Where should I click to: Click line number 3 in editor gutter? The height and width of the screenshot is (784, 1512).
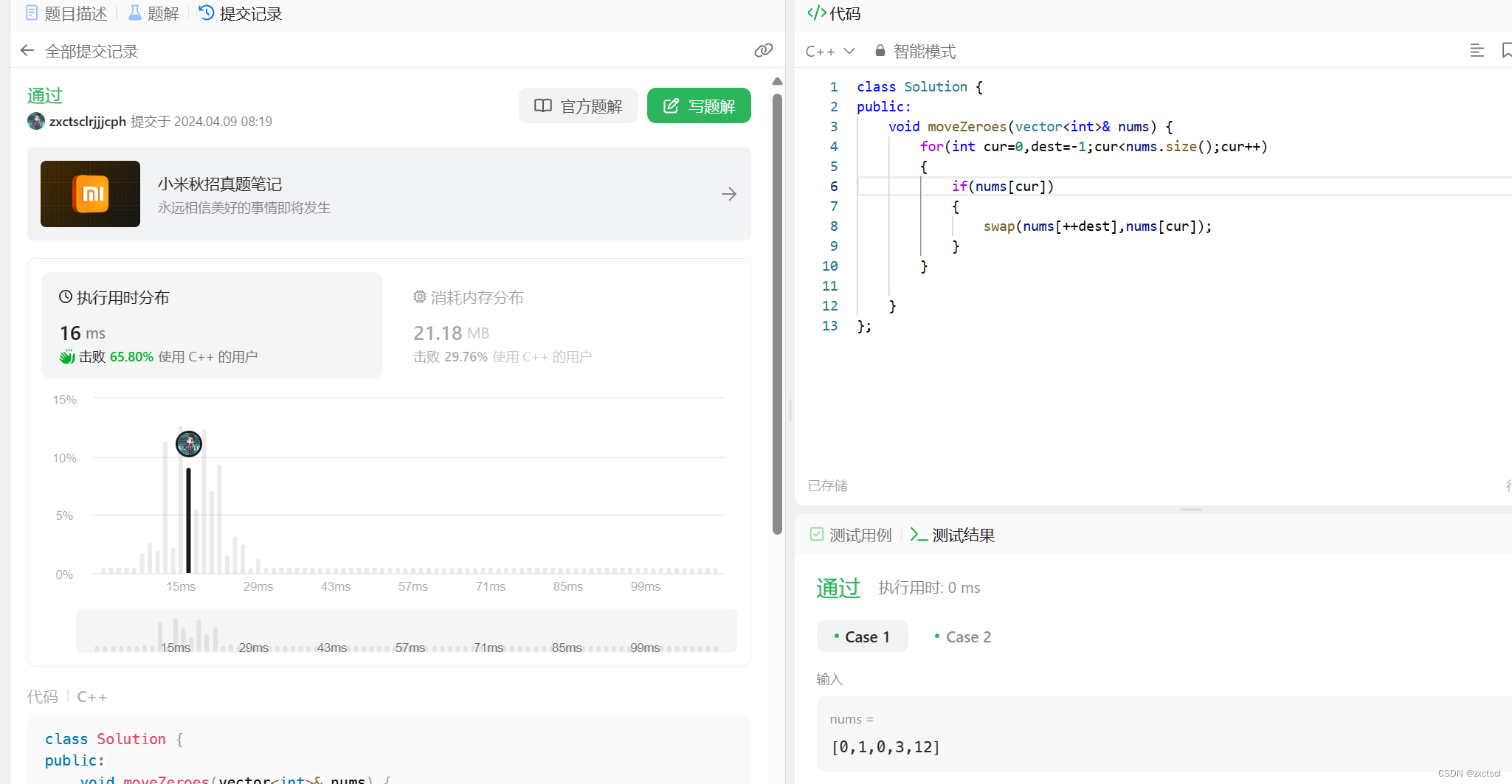pyautogui.click(x=834, y=127)
